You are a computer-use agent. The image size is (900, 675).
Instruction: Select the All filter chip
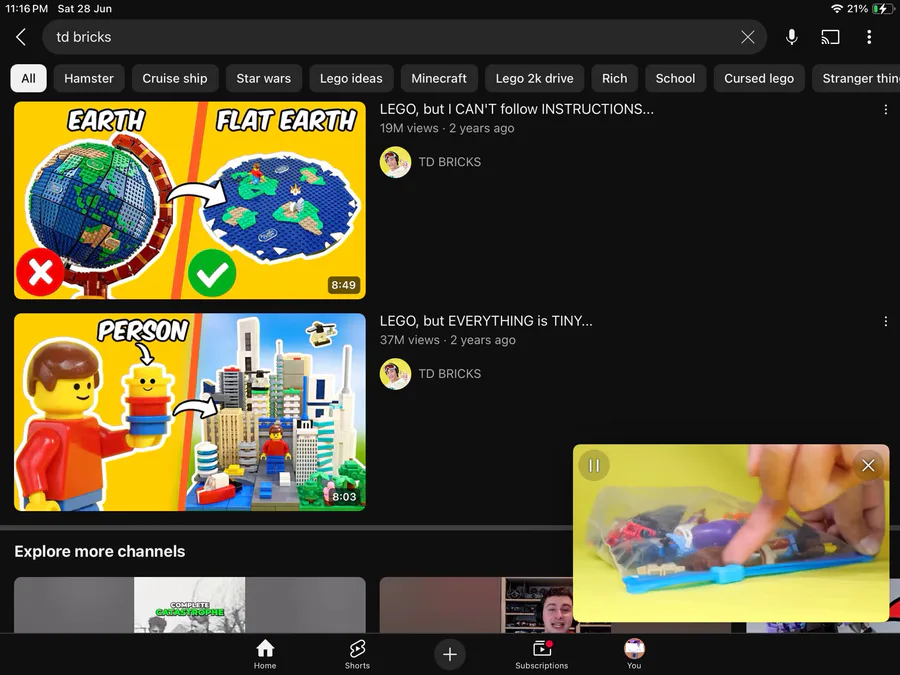click(x=28, y=79)
